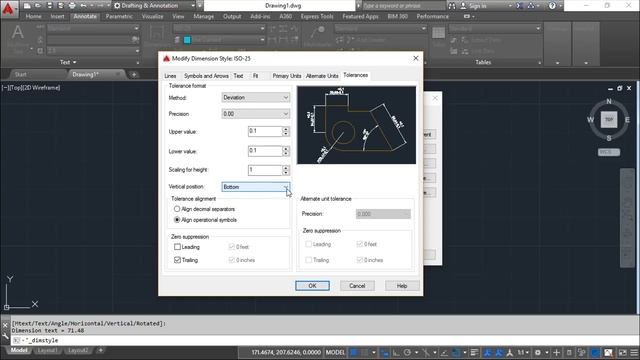This screenshot has width=640, height=360.
Task: Click the Upper value input field
Action: [x=265, y=131]
